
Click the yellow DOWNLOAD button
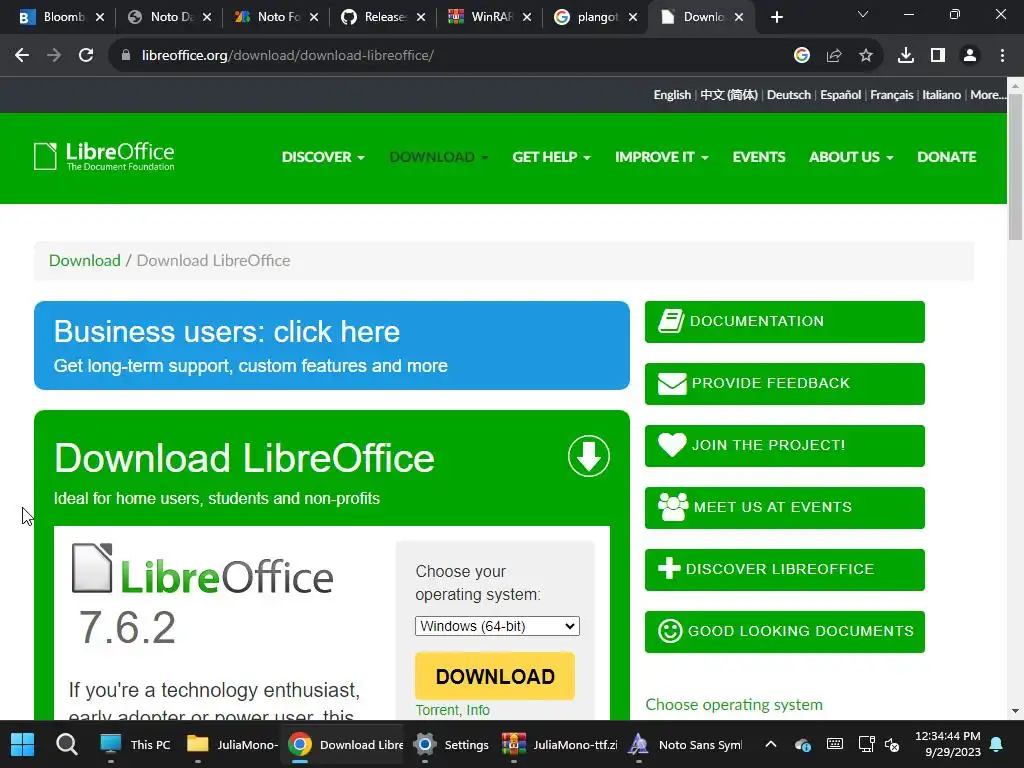pos(495,676)
